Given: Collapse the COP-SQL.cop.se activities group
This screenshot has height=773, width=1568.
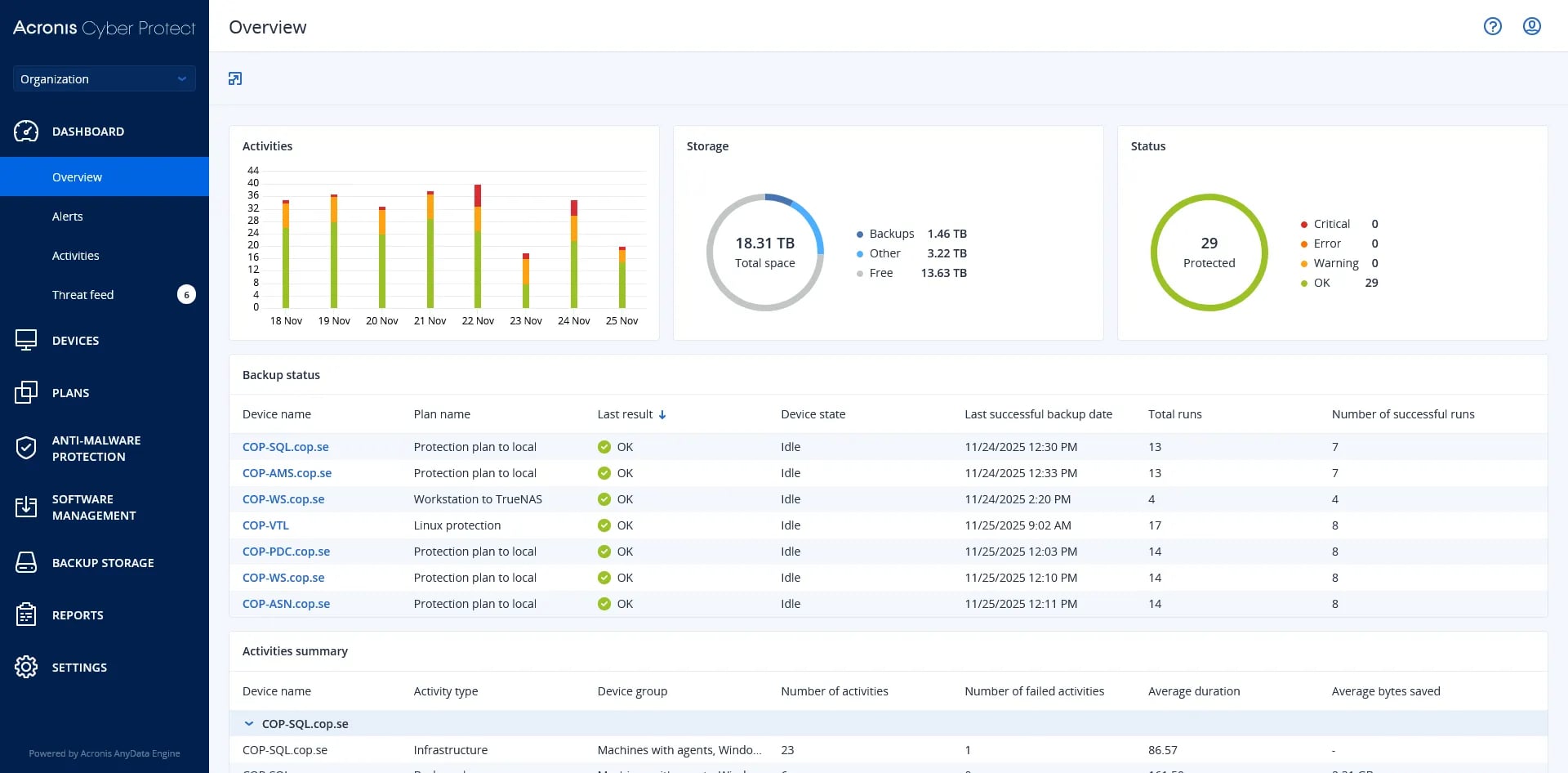Looking at the screenshot, I should point(249,724).
